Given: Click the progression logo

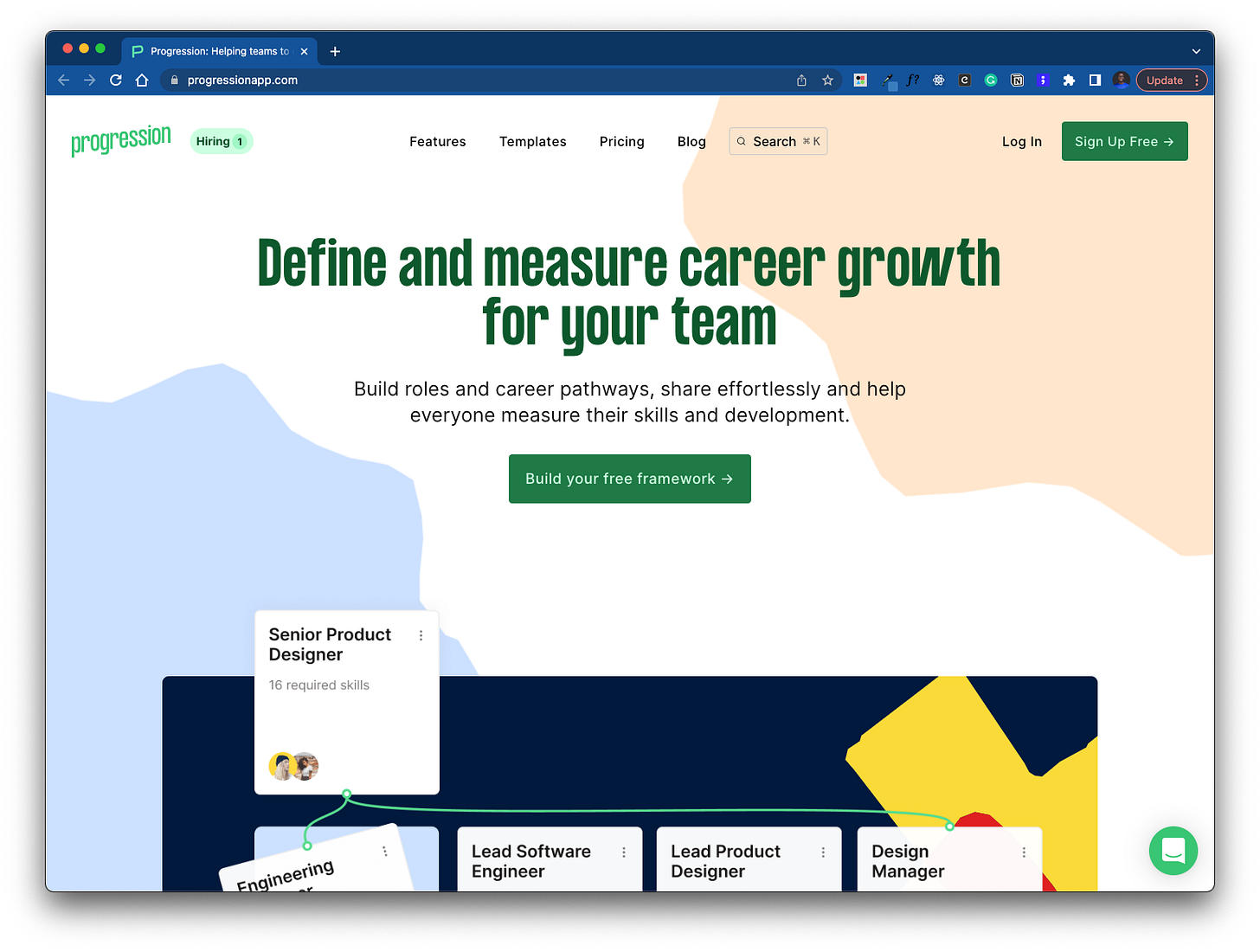Looking at the screenshot, I should [121, 139].
